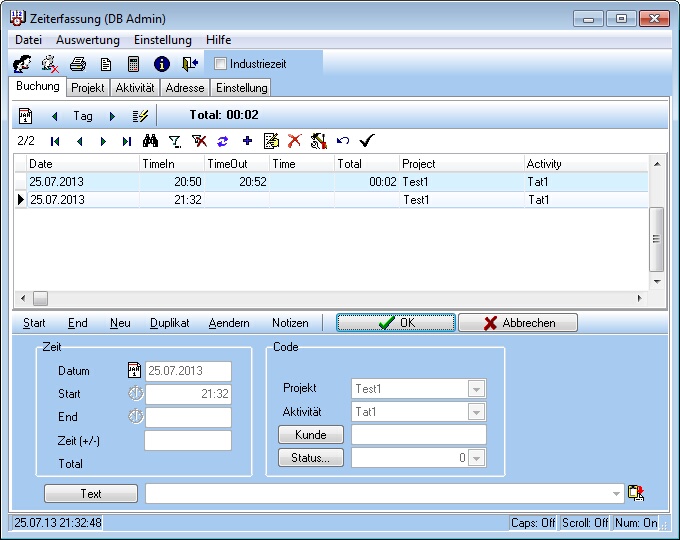
Task: Click into the End time input field
Action: [188, 417]
